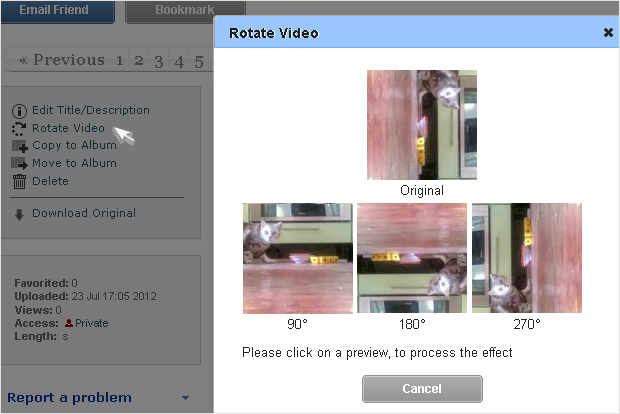Click the Download Original down-arrow icon

19,214
